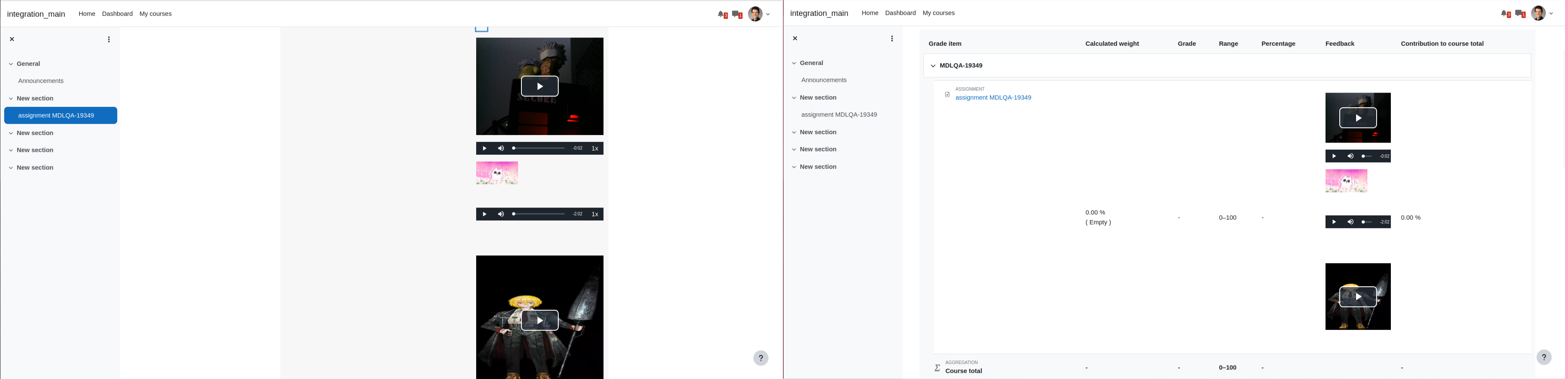Click assignment file icon in grade table

pos(948,95)
